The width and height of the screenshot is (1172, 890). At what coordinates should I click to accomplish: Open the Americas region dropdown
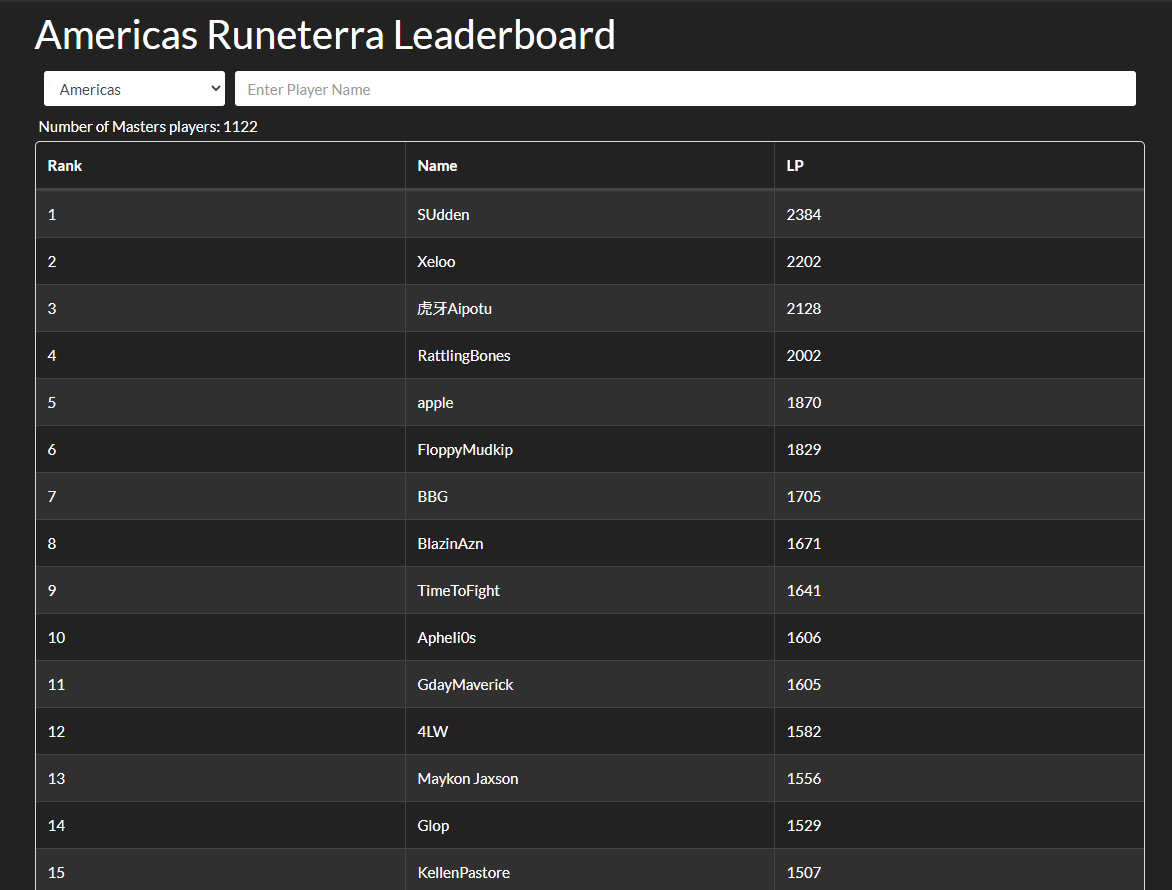click(134, 88)
